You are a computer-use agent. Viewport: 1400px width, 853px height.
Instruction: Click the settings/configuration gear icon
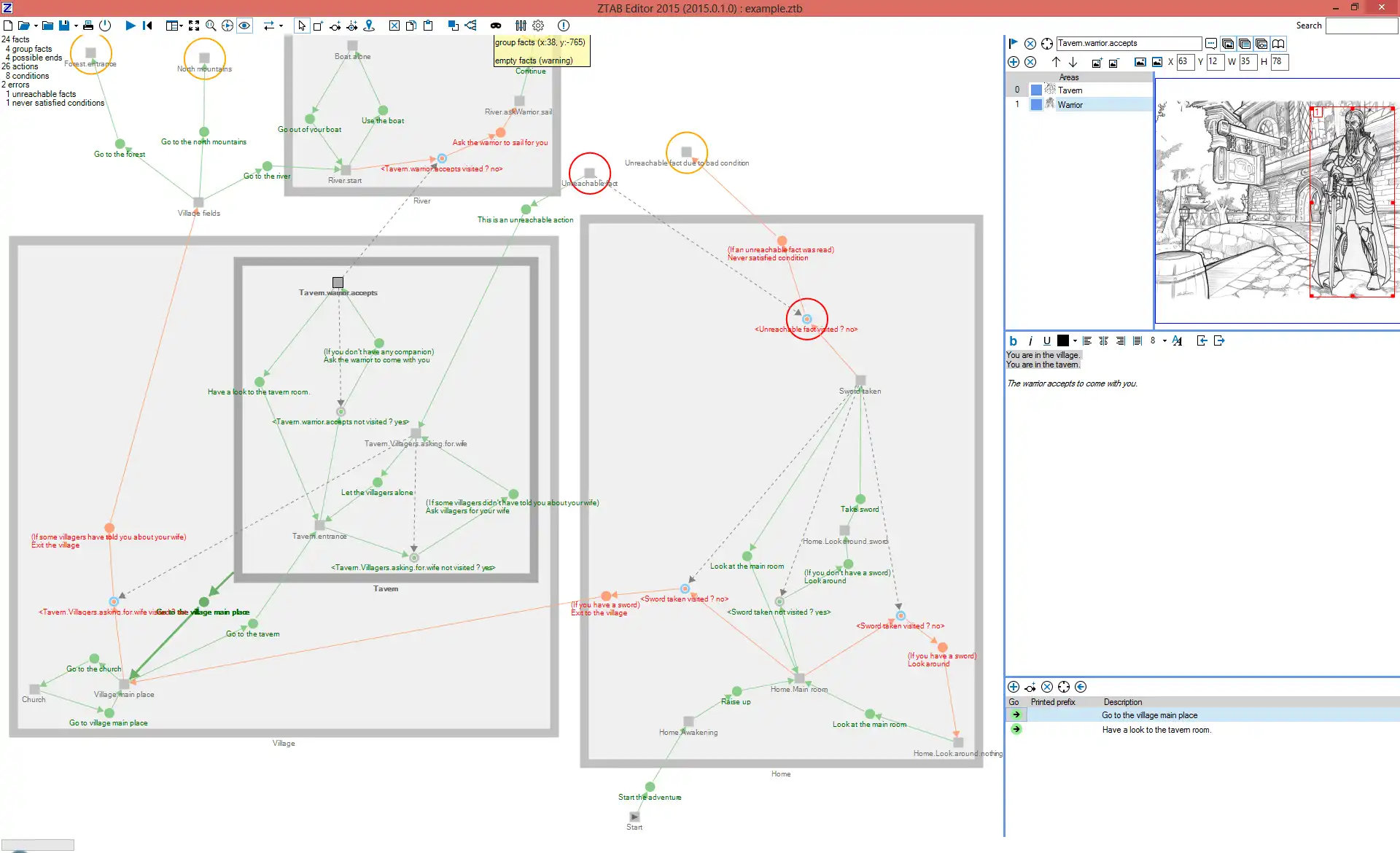539,25
